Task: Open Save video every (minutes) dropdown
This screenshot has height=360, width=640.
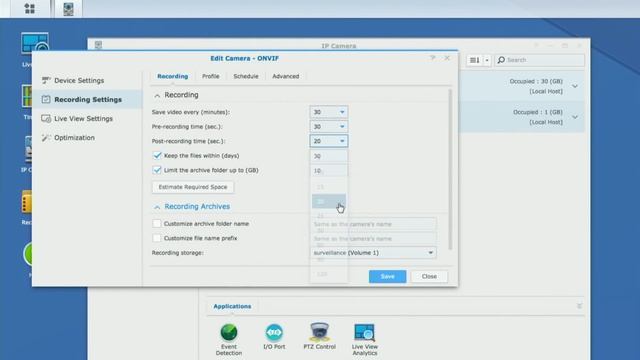Action: (x=329, y=112)
